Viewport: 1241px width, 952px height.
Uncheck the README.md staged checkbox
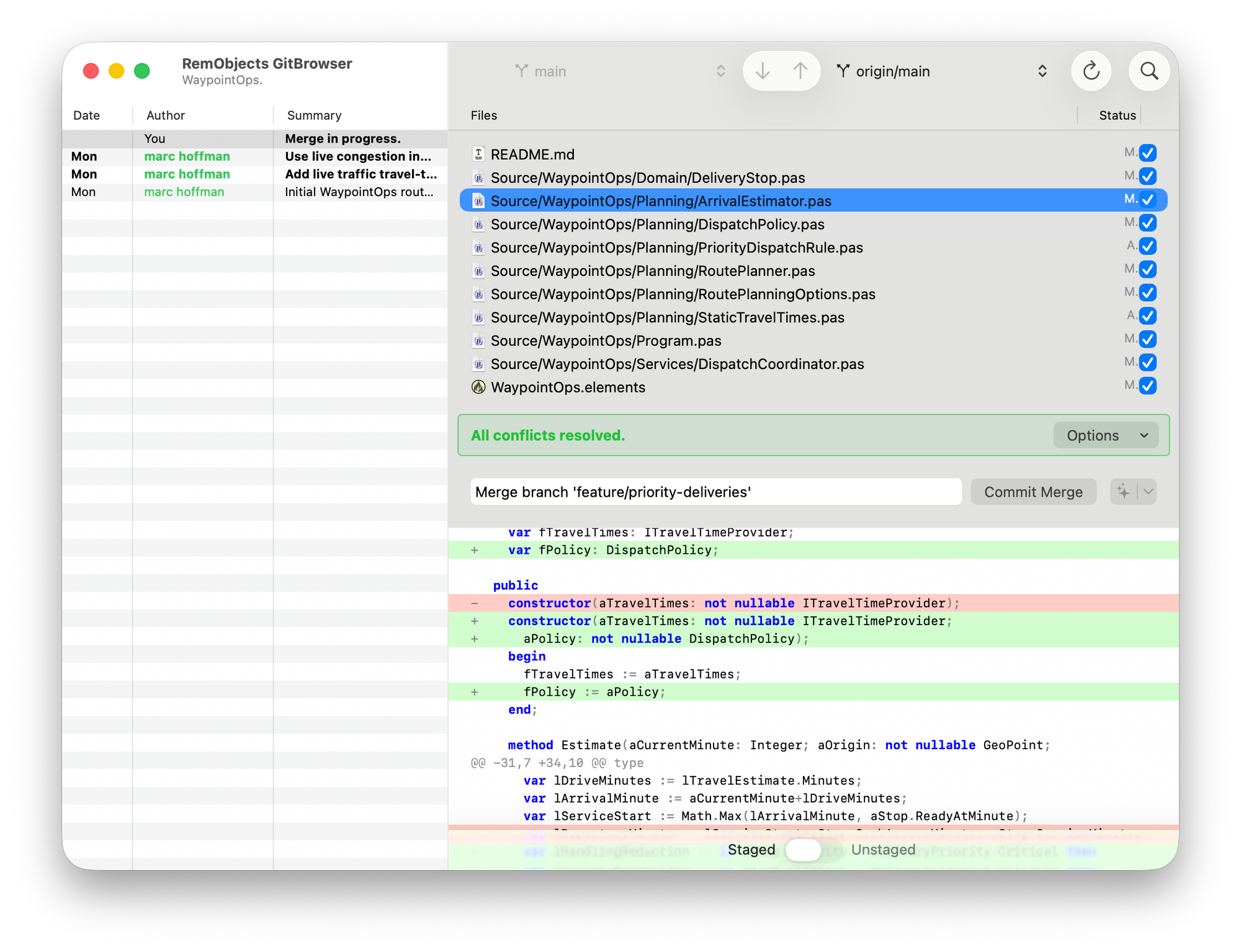click(x=1148, y=153)
